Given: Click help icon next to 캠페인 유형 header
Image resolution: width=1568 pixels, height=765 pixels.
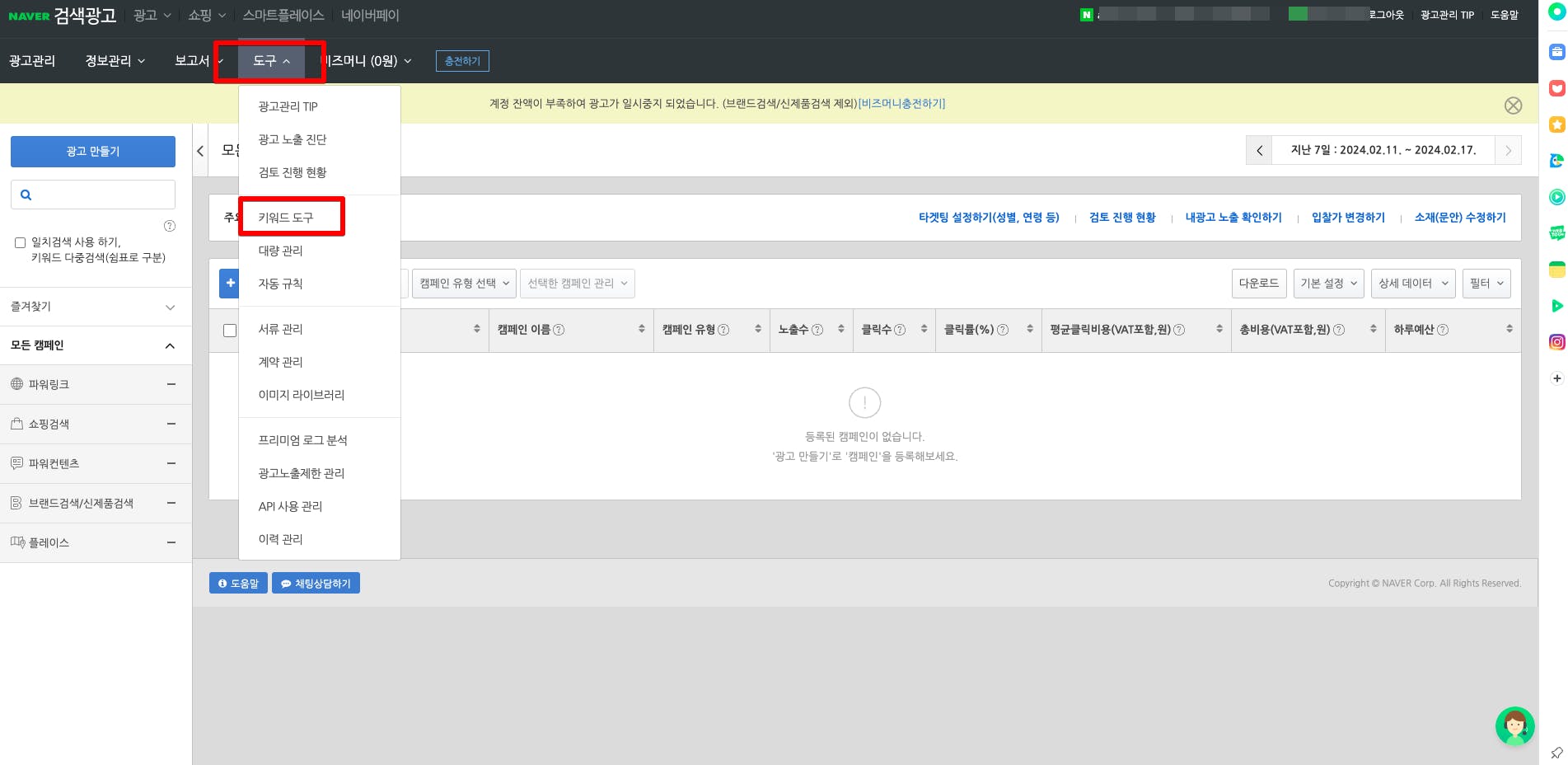Looking at the screenshot, I should point(723,330).
